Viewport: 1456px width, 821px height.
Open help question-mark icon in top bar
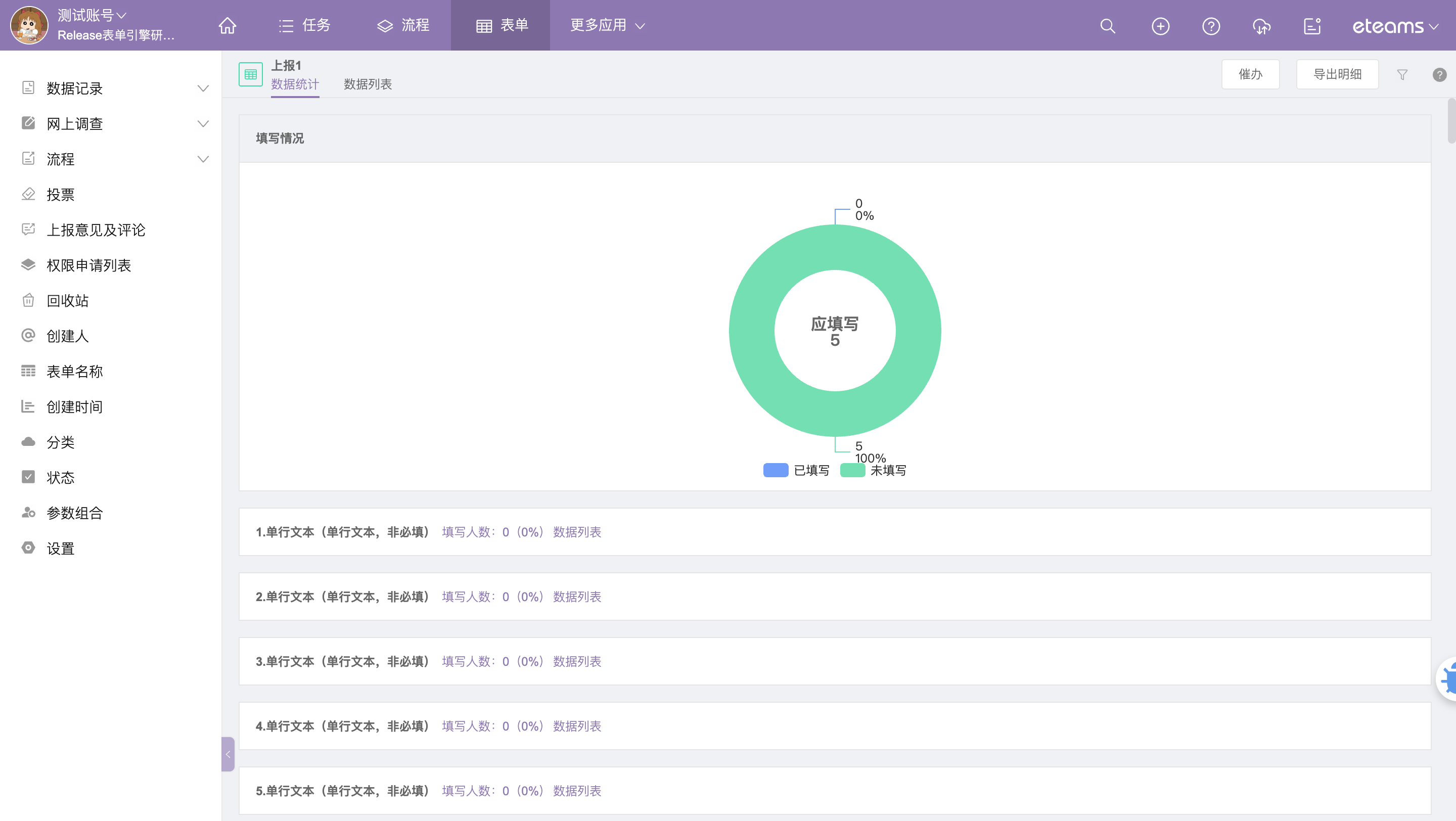click(x=1211, y=26)
